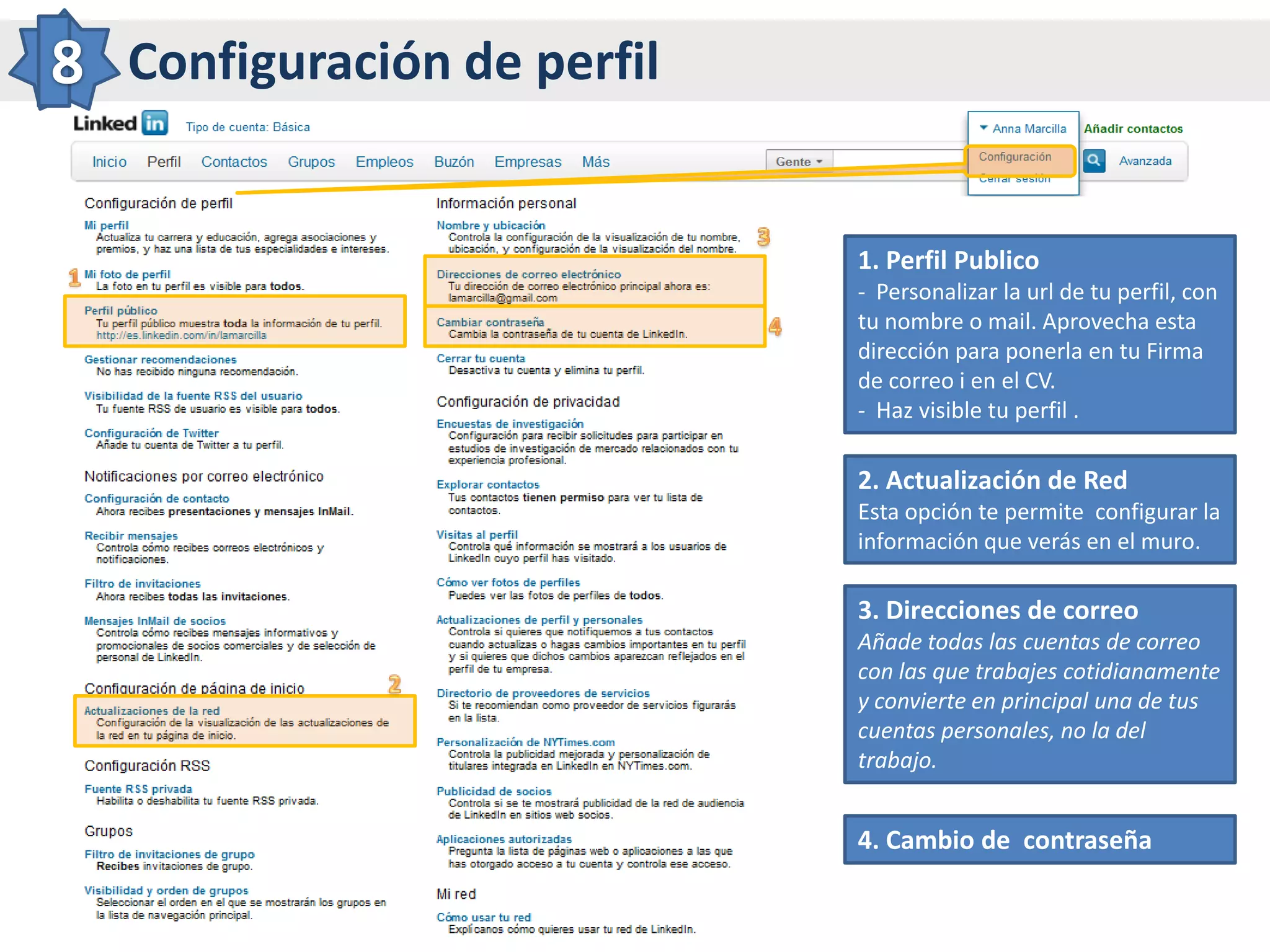Open Visibilidad y orden de grupos link
Screen dimensions: 1270x952
click(166, 891)
